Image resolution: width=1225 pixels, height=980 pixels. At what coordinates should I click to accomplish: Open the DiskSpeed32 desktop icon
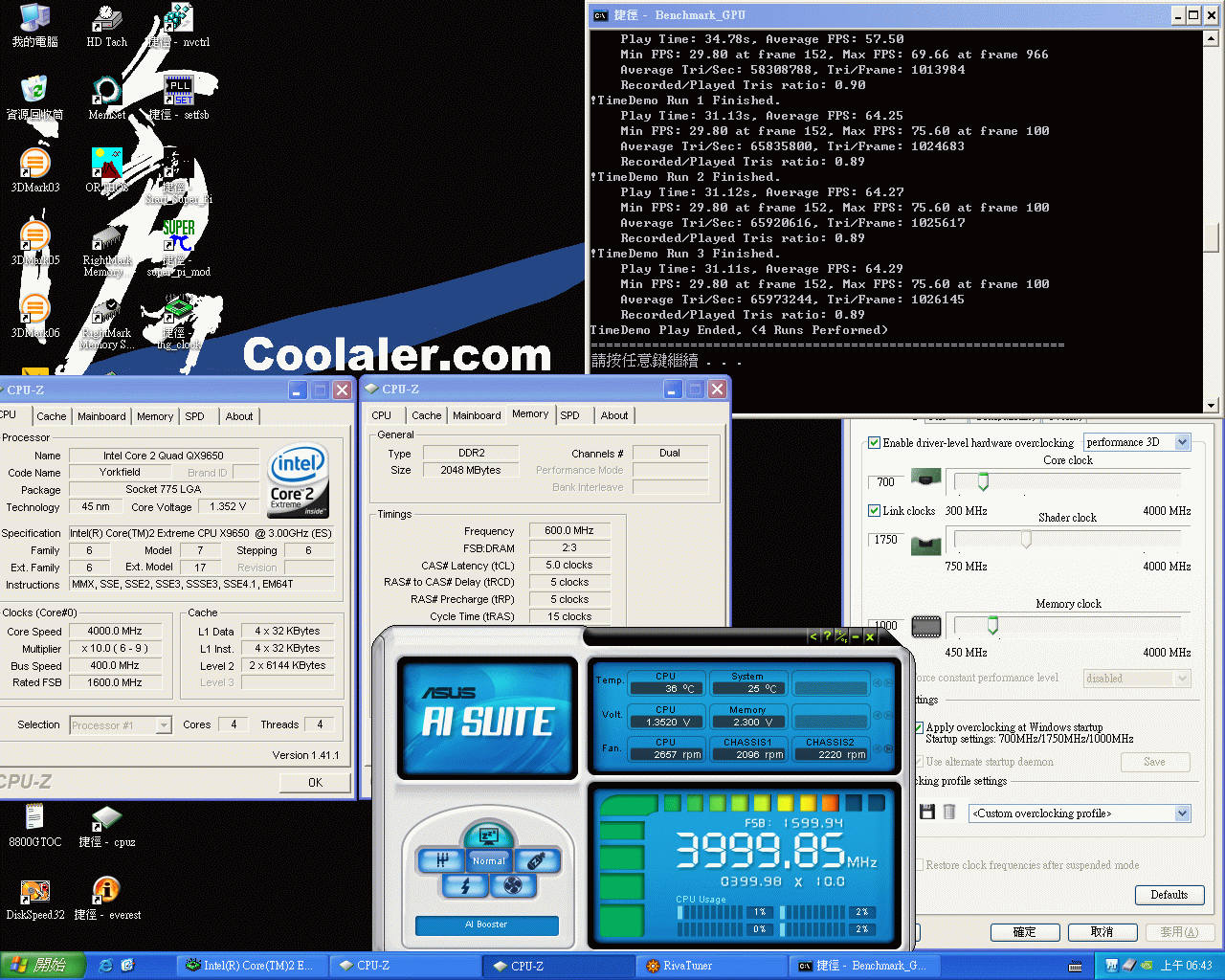[34, 898]
